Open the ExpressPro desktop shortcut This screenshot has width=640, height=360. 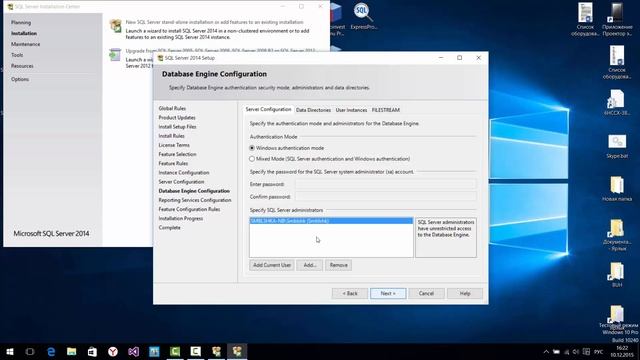pos(363,16)
